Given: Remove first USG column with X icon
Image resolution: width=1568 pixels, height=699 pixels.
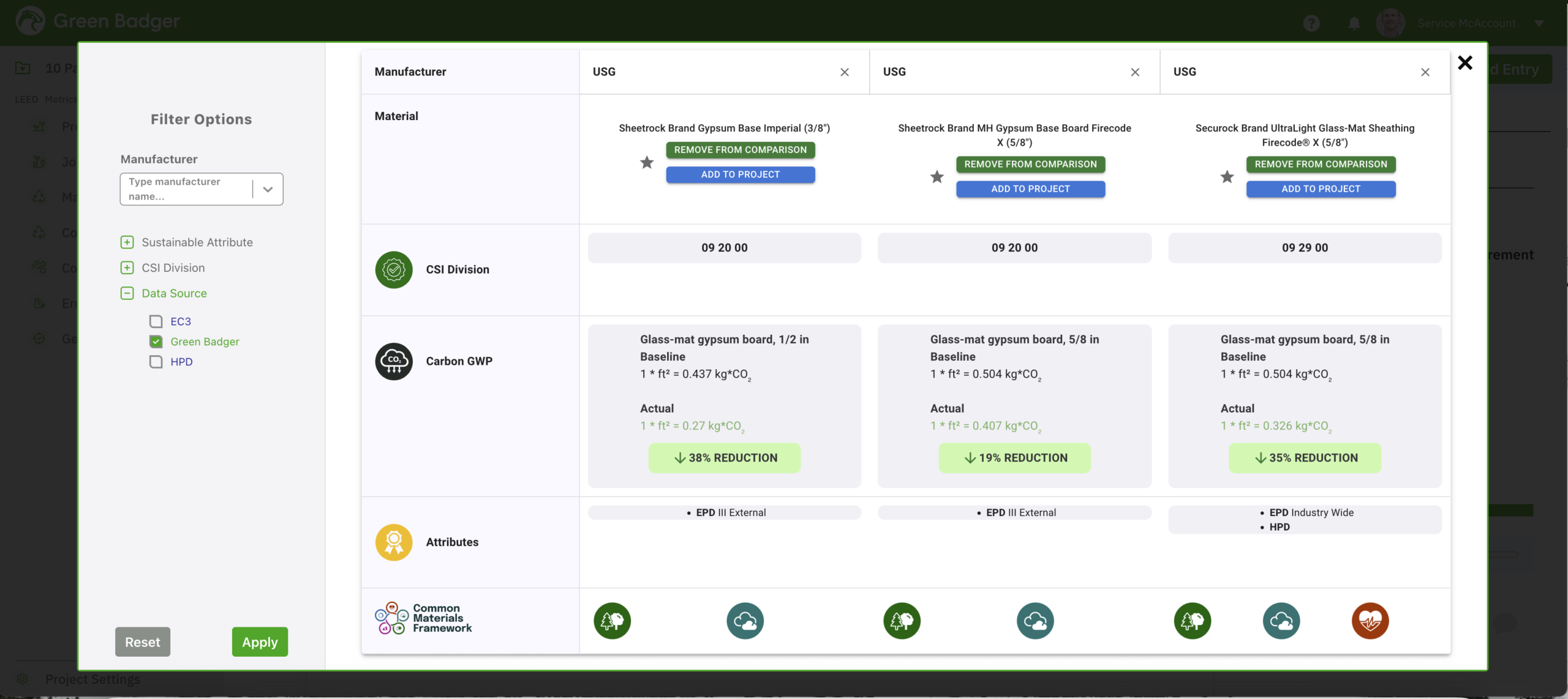Looking at the screenshot, I should (845, 72).
